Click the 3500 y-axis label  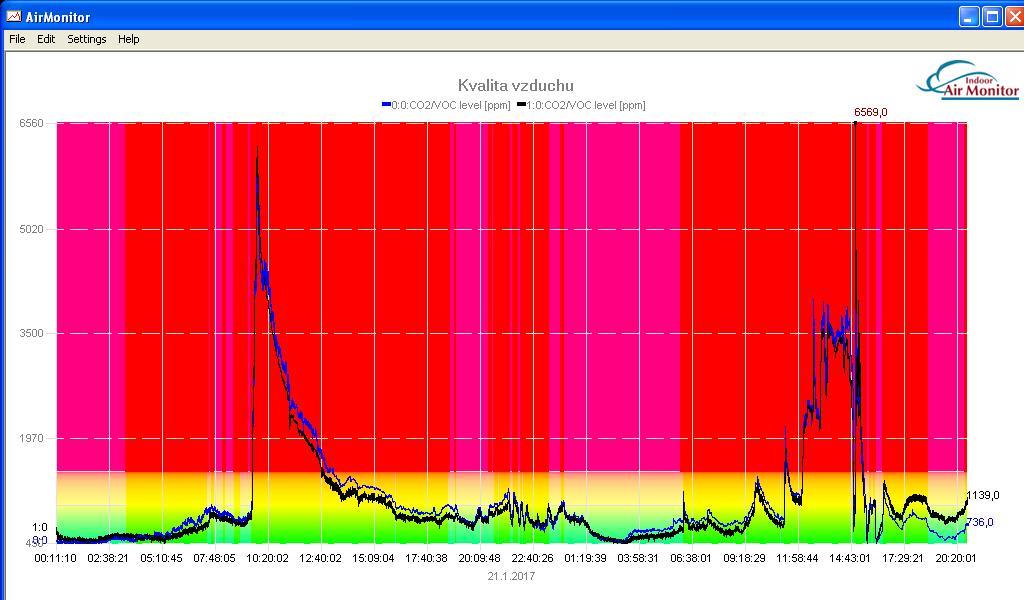pyautogui.click(x=31, y=333)
